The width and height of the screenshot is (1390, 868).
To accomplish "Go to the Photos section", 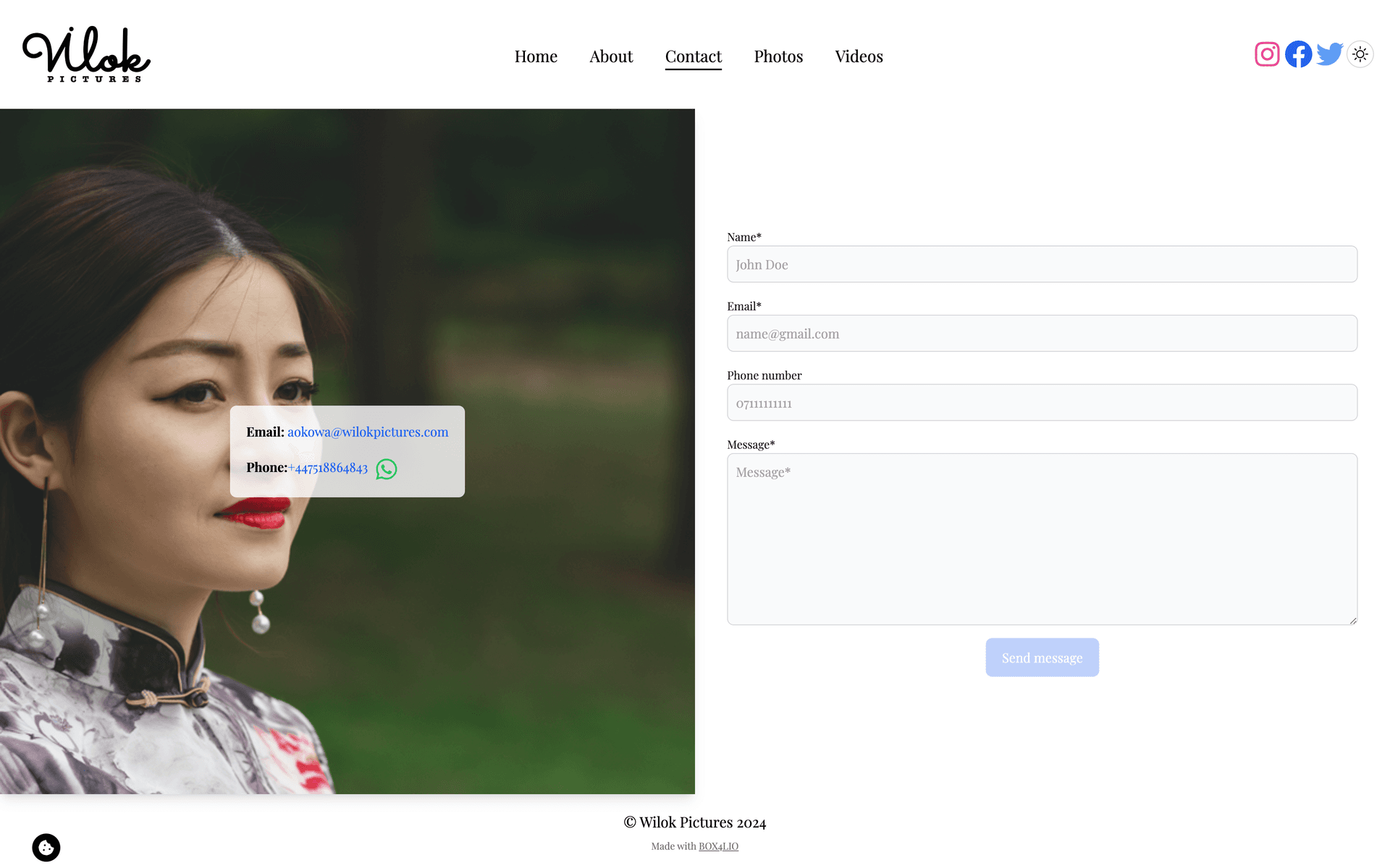I will coord(778,56).
